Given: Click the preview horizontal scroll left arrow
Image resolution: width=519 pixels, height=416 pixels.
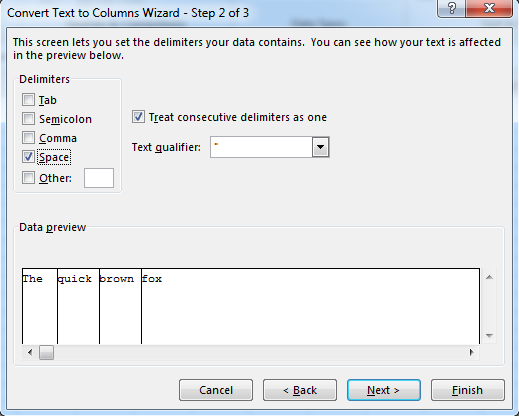Looking at the screenshot, I should [30, 352].
